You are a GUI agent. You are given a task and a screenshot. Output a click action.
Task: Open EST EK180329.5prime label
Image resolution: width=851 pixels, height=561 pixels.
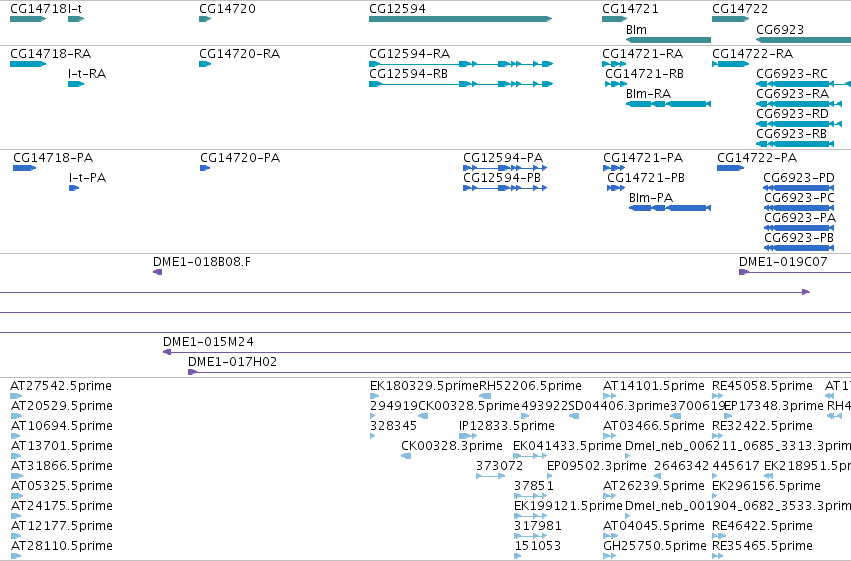click(x=424, y=386)
